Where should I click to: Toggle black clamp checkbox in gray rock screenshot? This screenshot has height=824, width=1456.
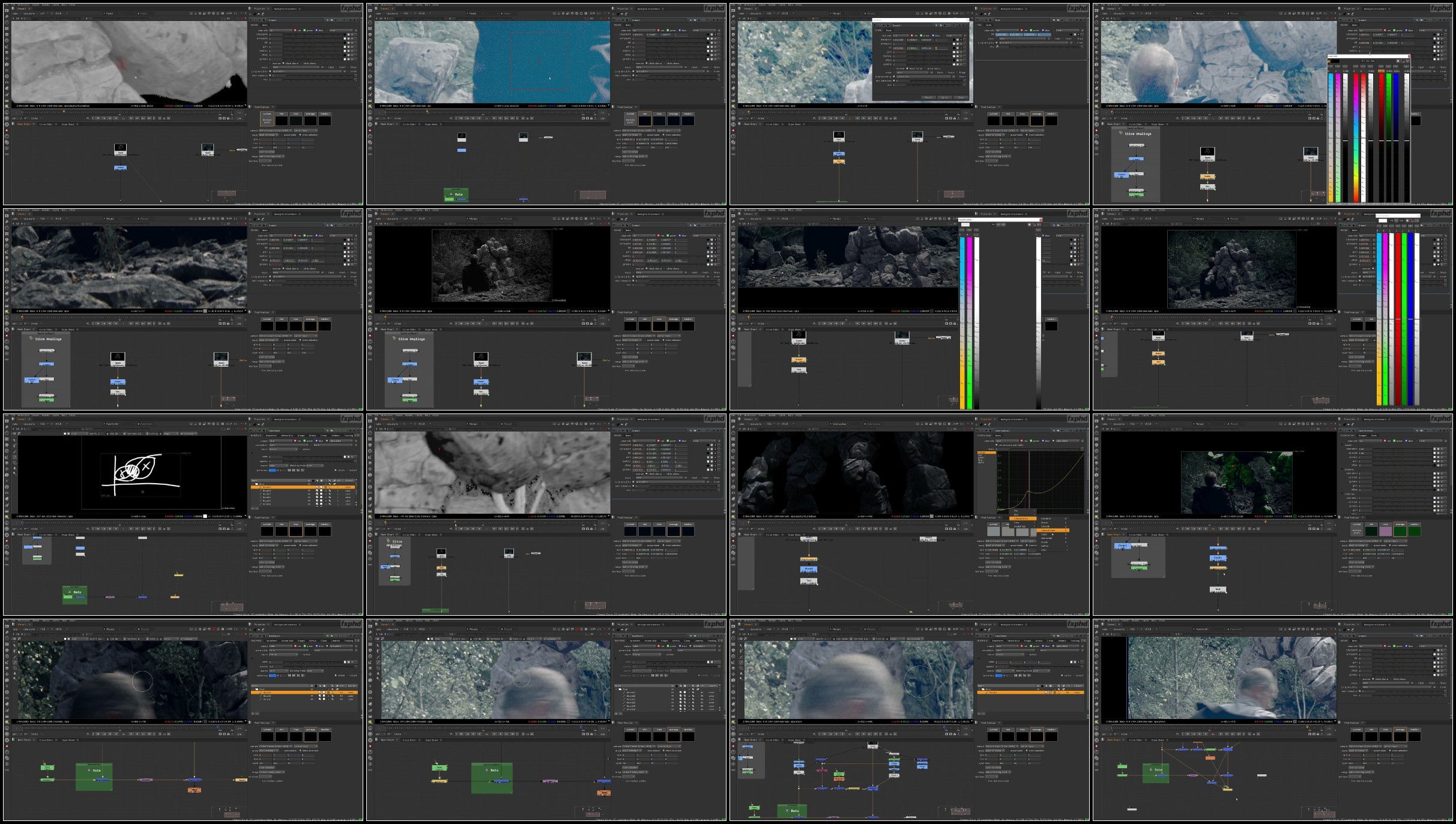click(283, 63)
